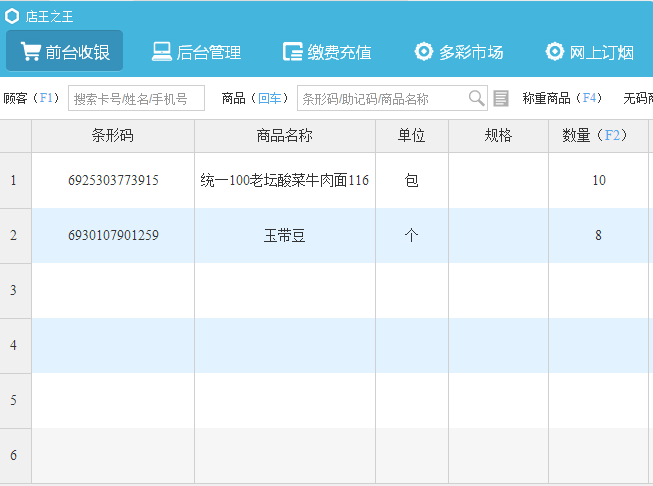653x486 pixels.
Task: Click the 店王之王 hexagon logo icon
Action: (12, 15)
